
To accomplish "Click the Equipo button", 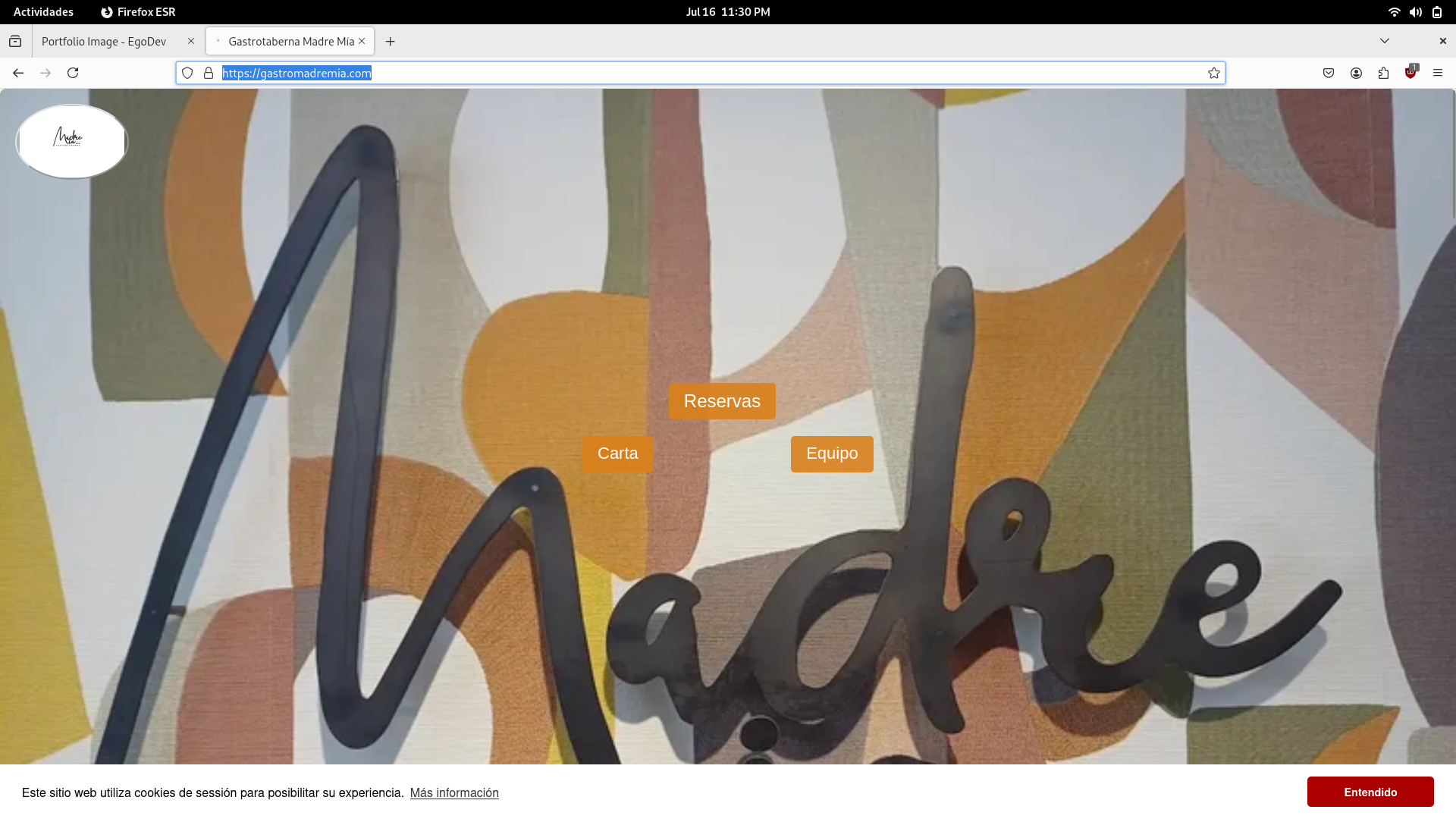I will click(x=831, y=453).
